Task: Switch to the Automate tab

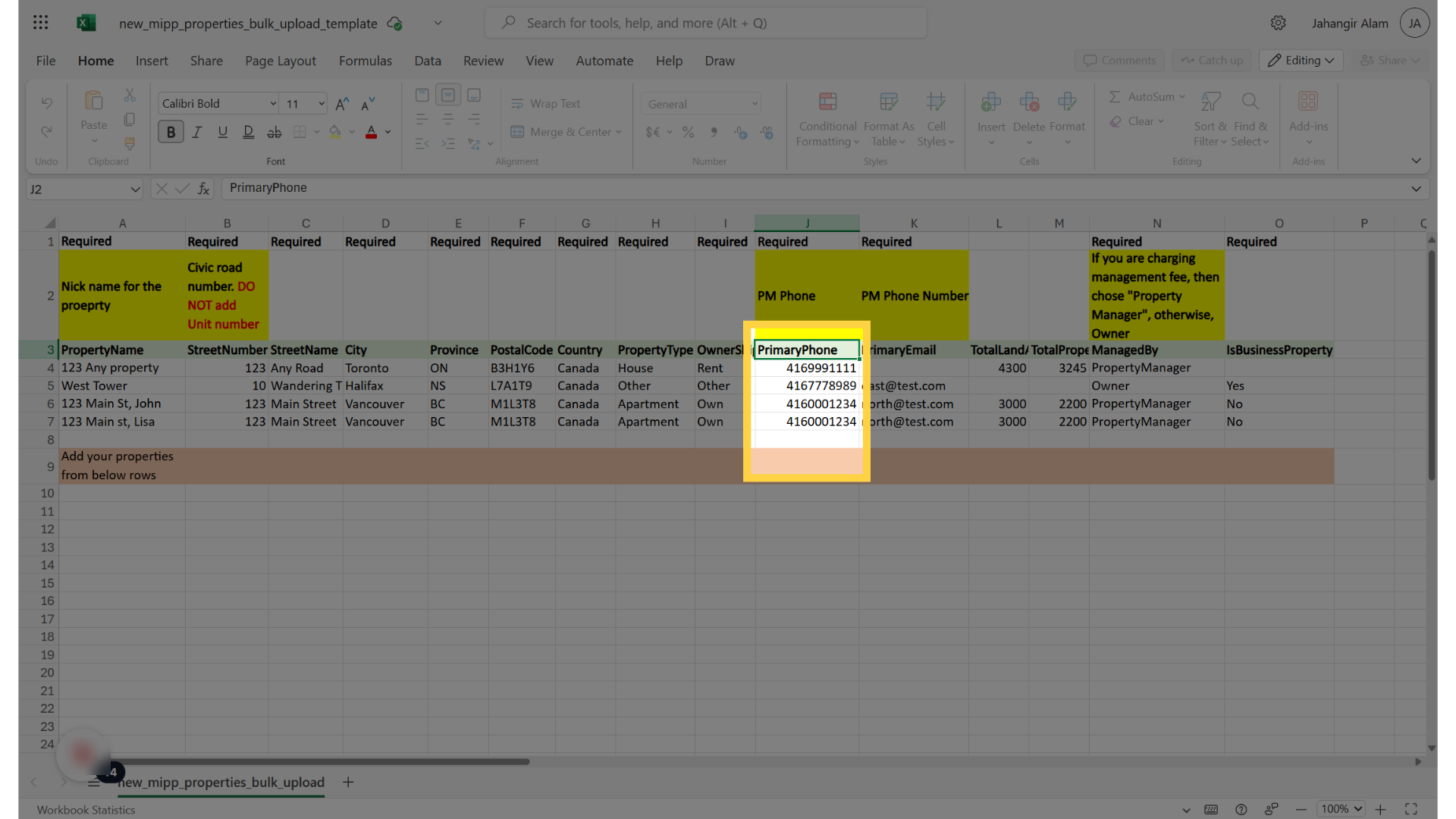Action: pos(604,61)
